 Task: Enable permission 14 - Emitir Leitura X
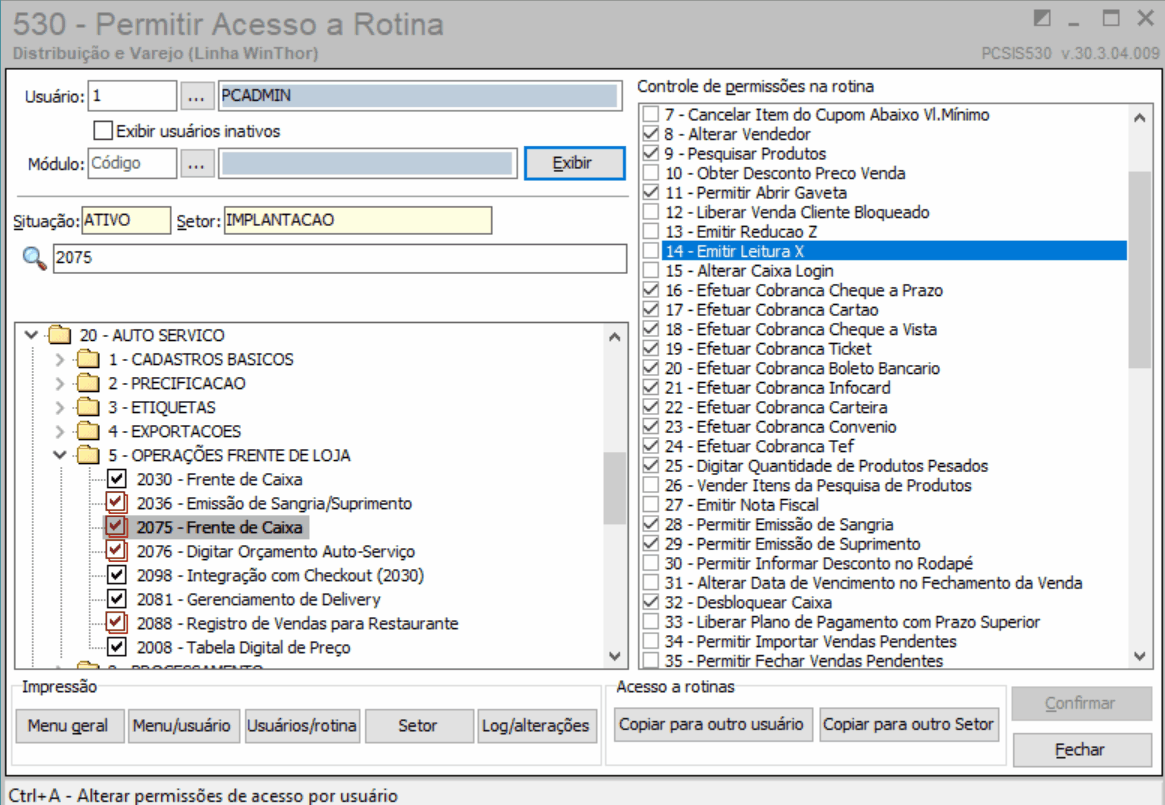coord(651,251)
